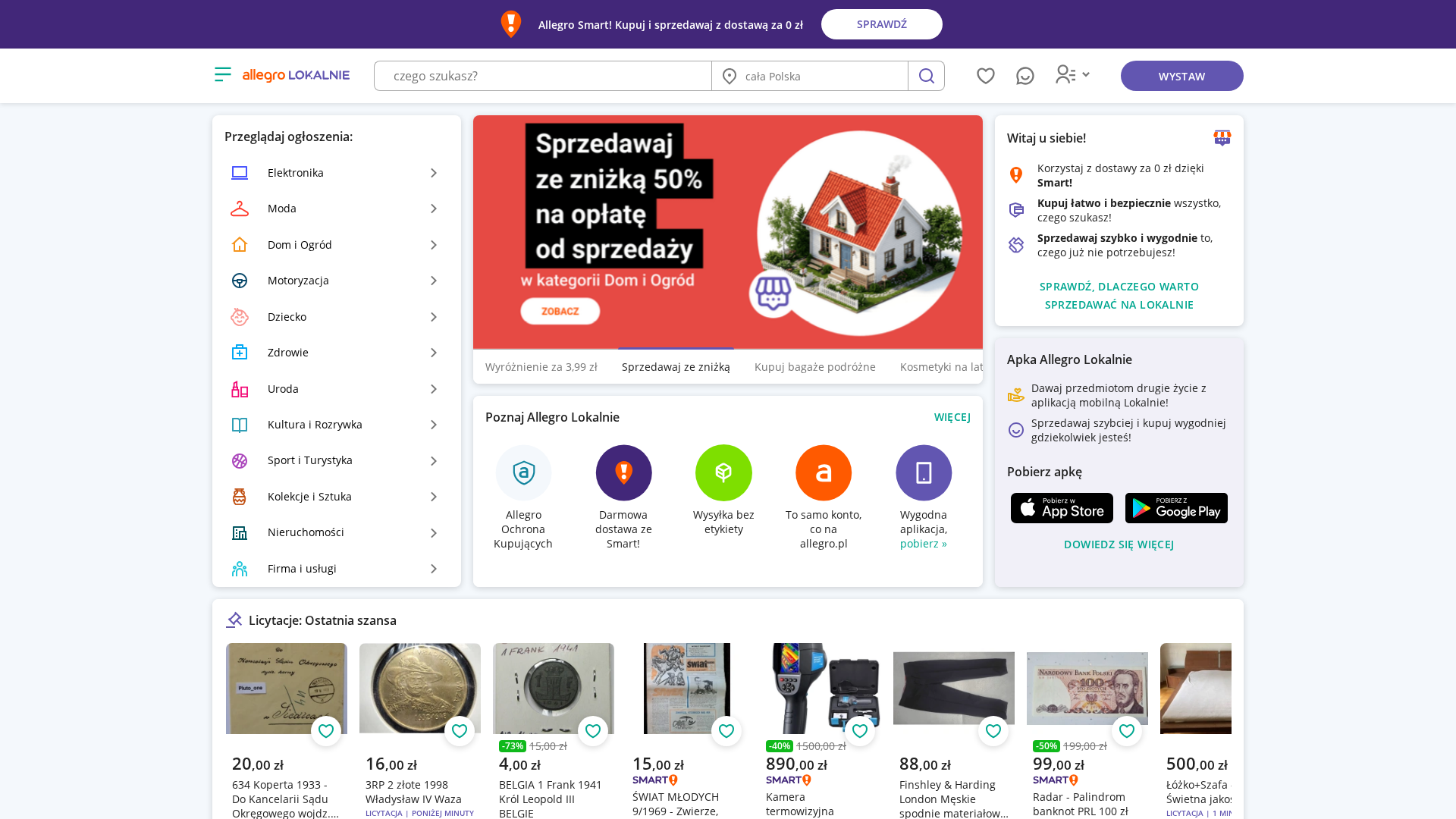The height and width of the screenshot is (819, 1456).
Task: Open Wygodna aplikacja phone icon
Action: tap(924, 472)
